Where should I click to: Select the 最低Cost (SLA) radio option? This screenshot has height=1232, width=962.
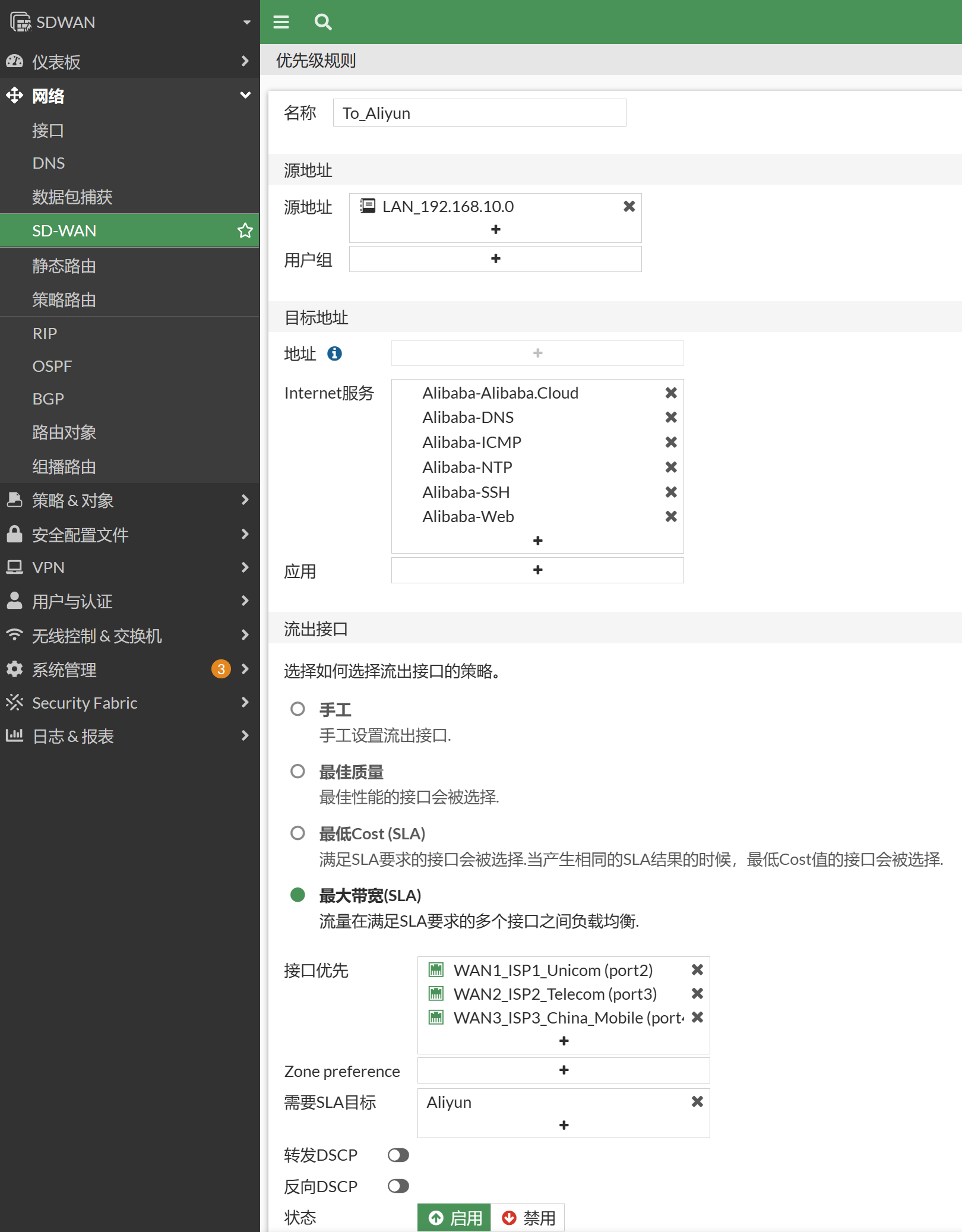(x=298, y=833)
